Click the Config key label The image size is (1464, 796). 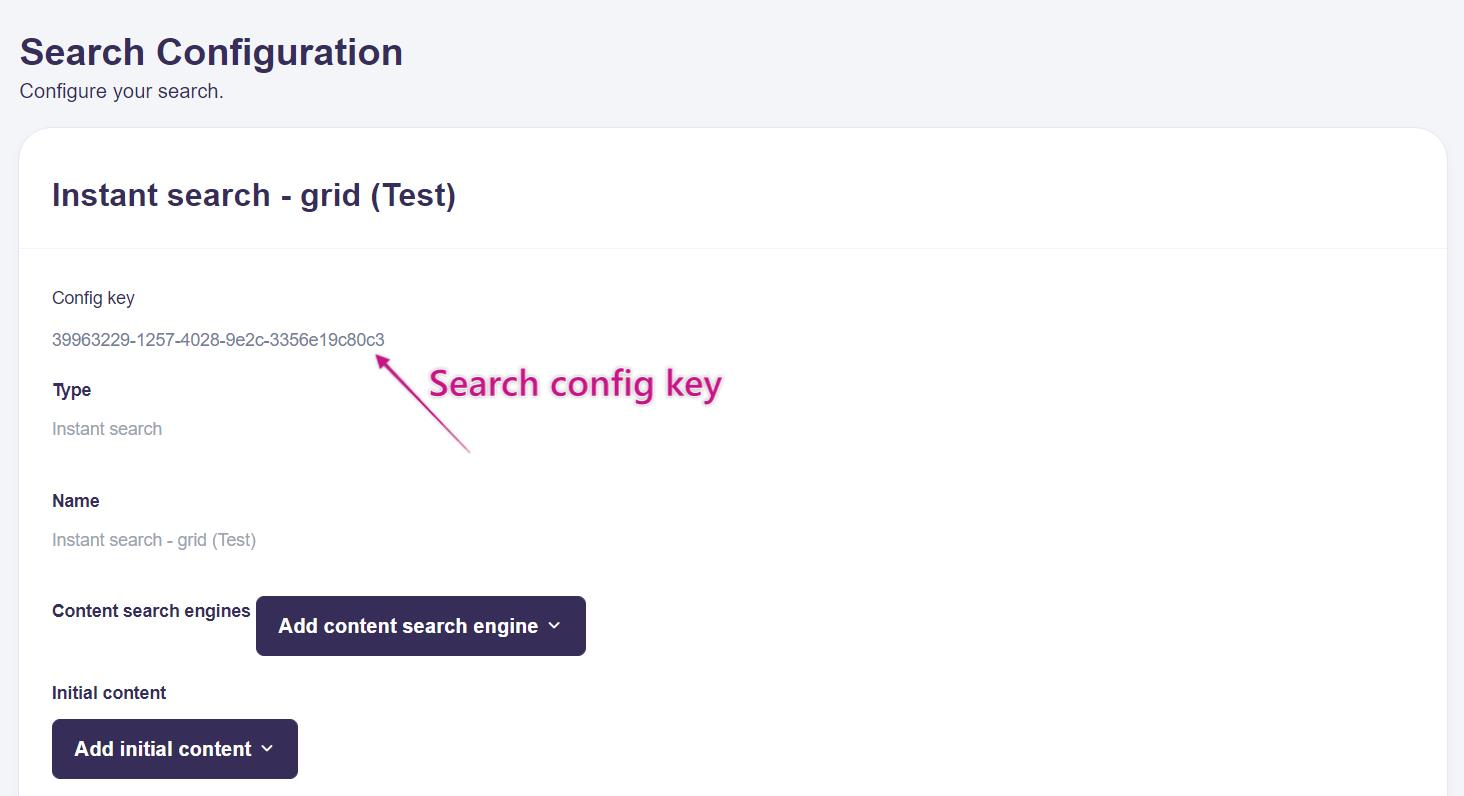(x=93, y=298)
